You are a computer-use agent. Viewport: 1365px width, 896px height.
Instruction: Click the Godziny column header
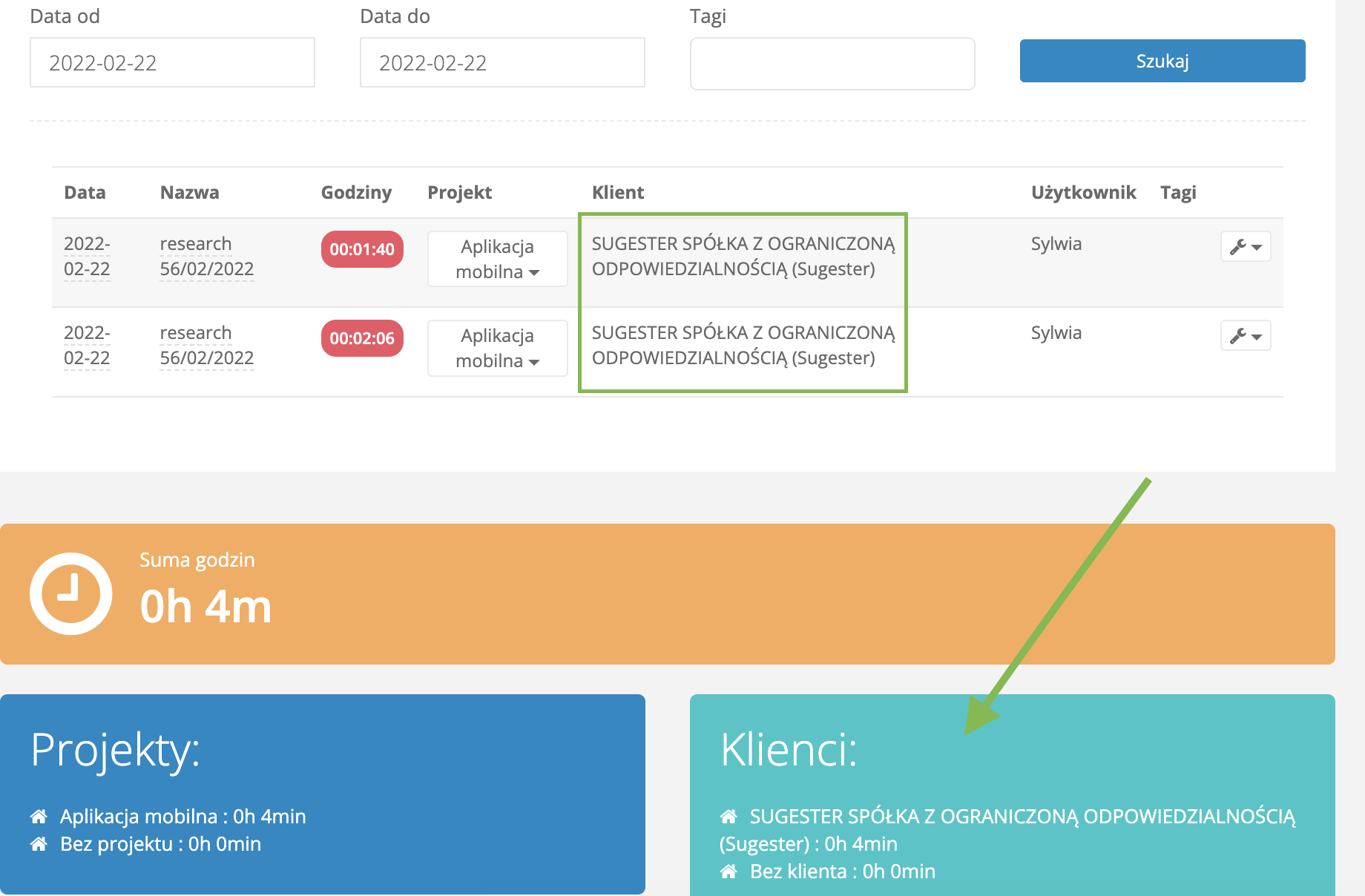point(356,192)
